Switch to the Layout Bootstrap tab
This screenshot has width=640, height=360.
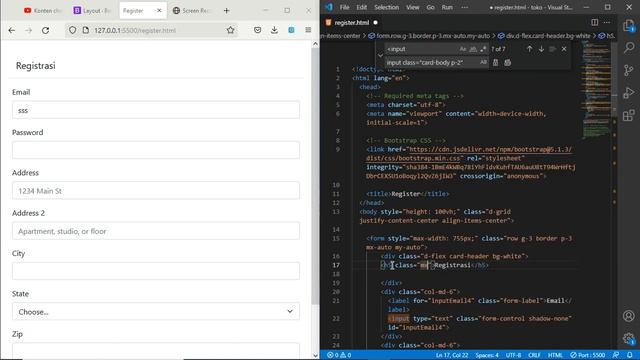point(93,11)
